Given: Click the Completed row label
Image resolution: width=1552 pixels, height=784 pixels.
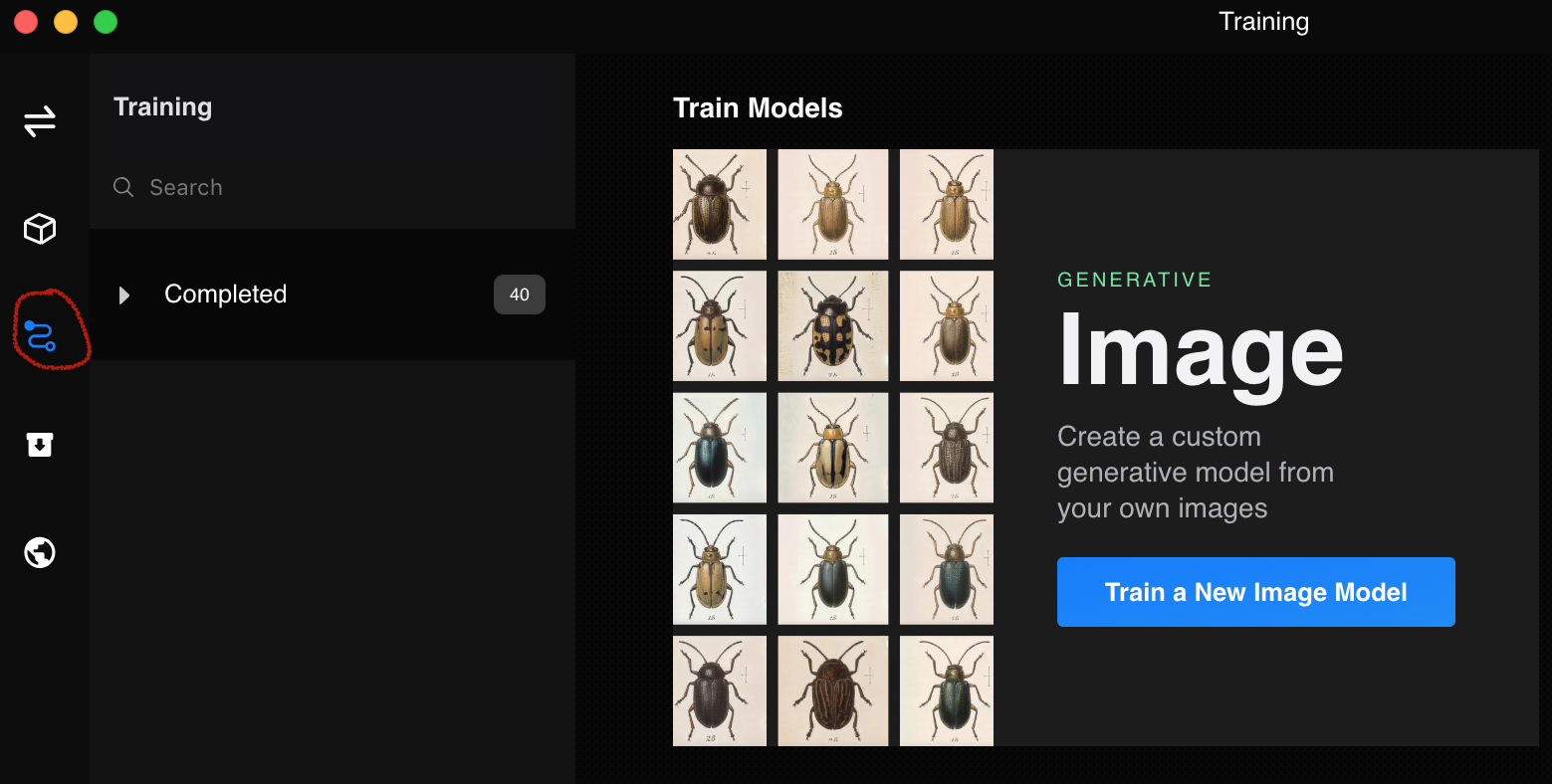Looking at the screenshot, I should coord(226,294).
